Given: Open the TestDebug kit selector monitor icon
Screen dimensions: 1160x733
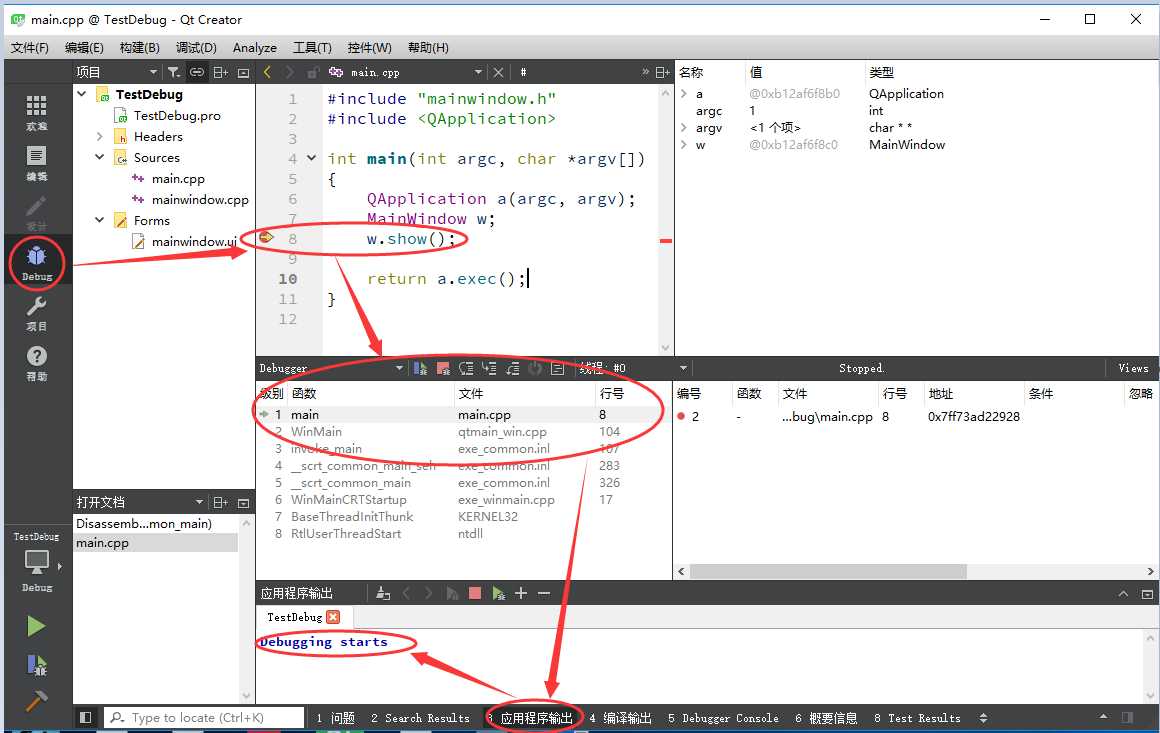Looking at the screenshot, I should pyautogui.click(x=36, y=562).
